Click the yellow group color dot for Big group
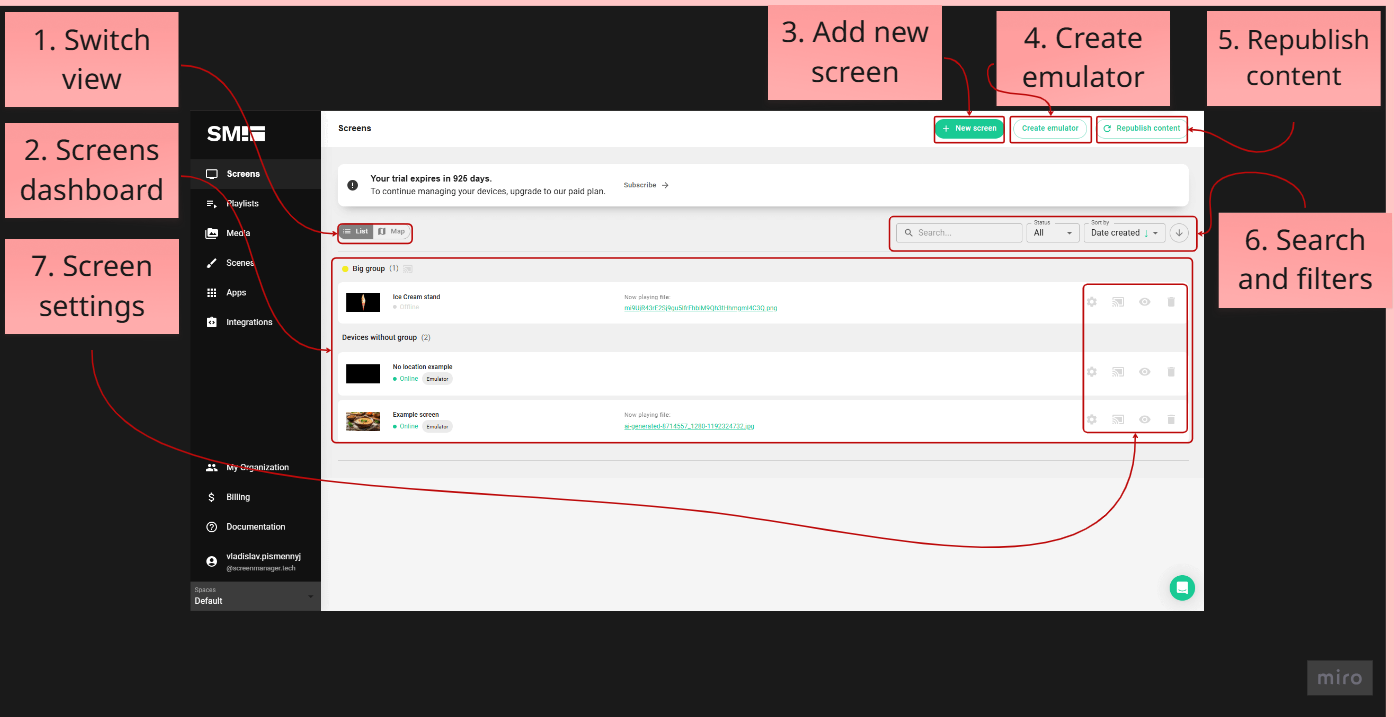Image resolution: width=1394 pixels, height=717 pixels. click(x=346, y=268)
